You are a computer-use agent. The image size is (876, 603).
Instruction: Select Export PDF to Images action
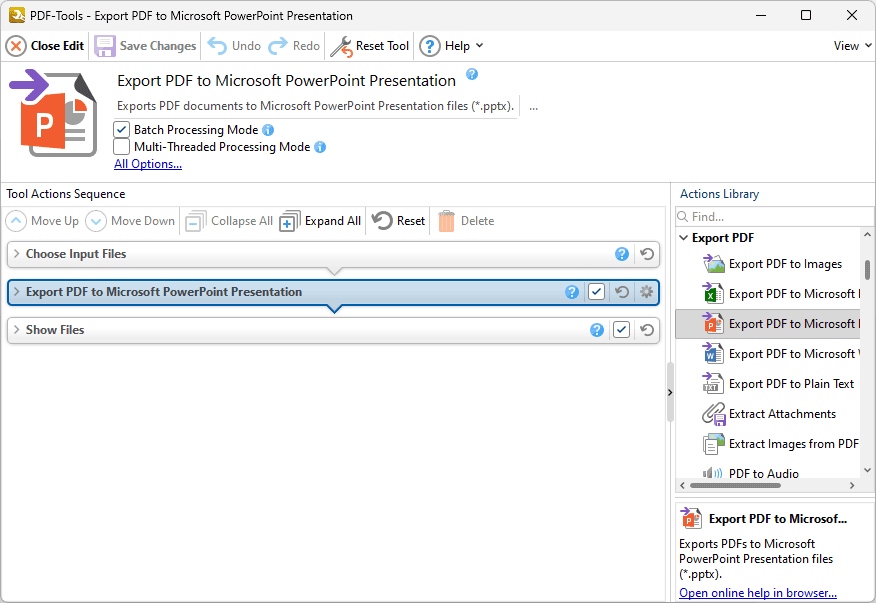pyautogui.click(x=772, y=264)
